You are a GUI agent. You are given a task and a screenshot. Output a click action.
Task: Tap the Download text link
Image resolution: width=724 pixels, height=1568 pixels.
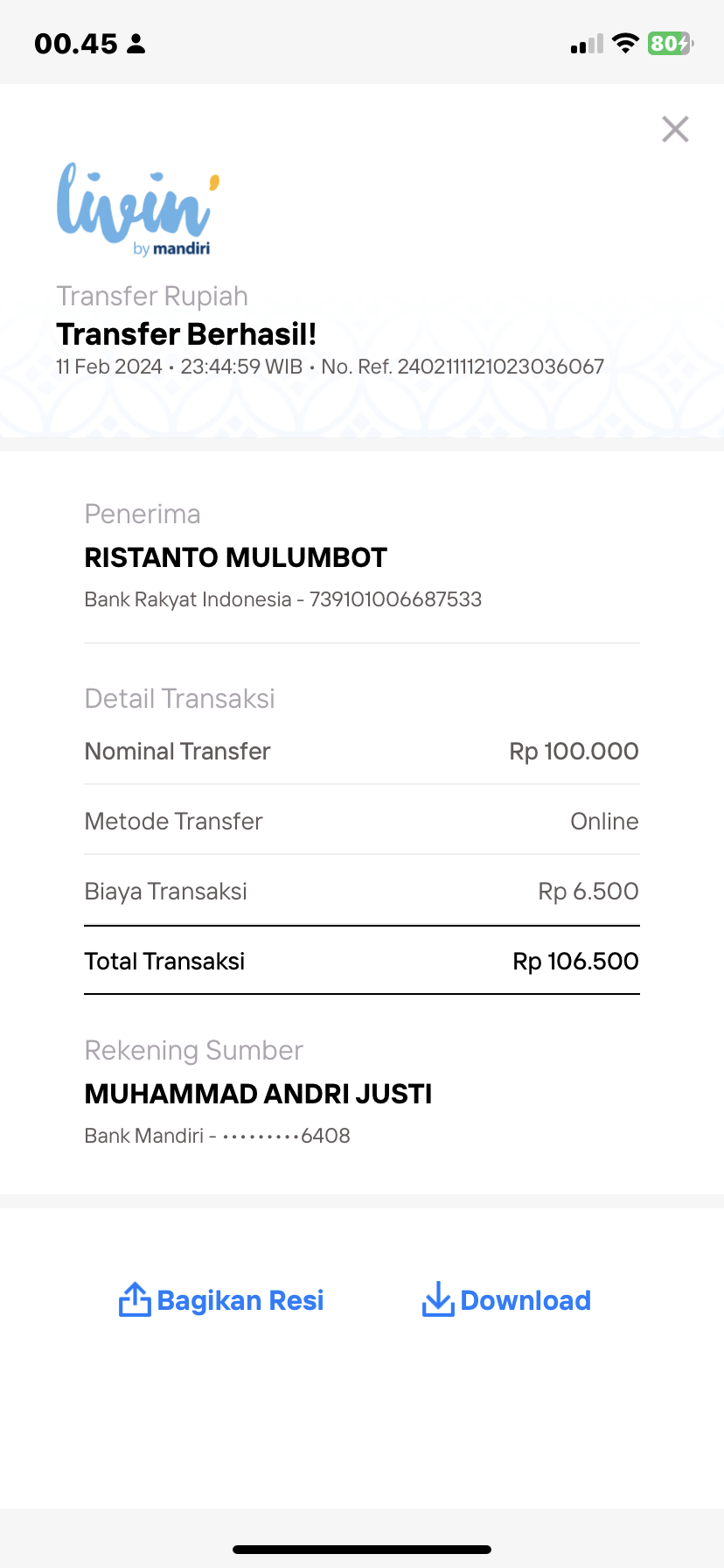tap(526, 1300)
